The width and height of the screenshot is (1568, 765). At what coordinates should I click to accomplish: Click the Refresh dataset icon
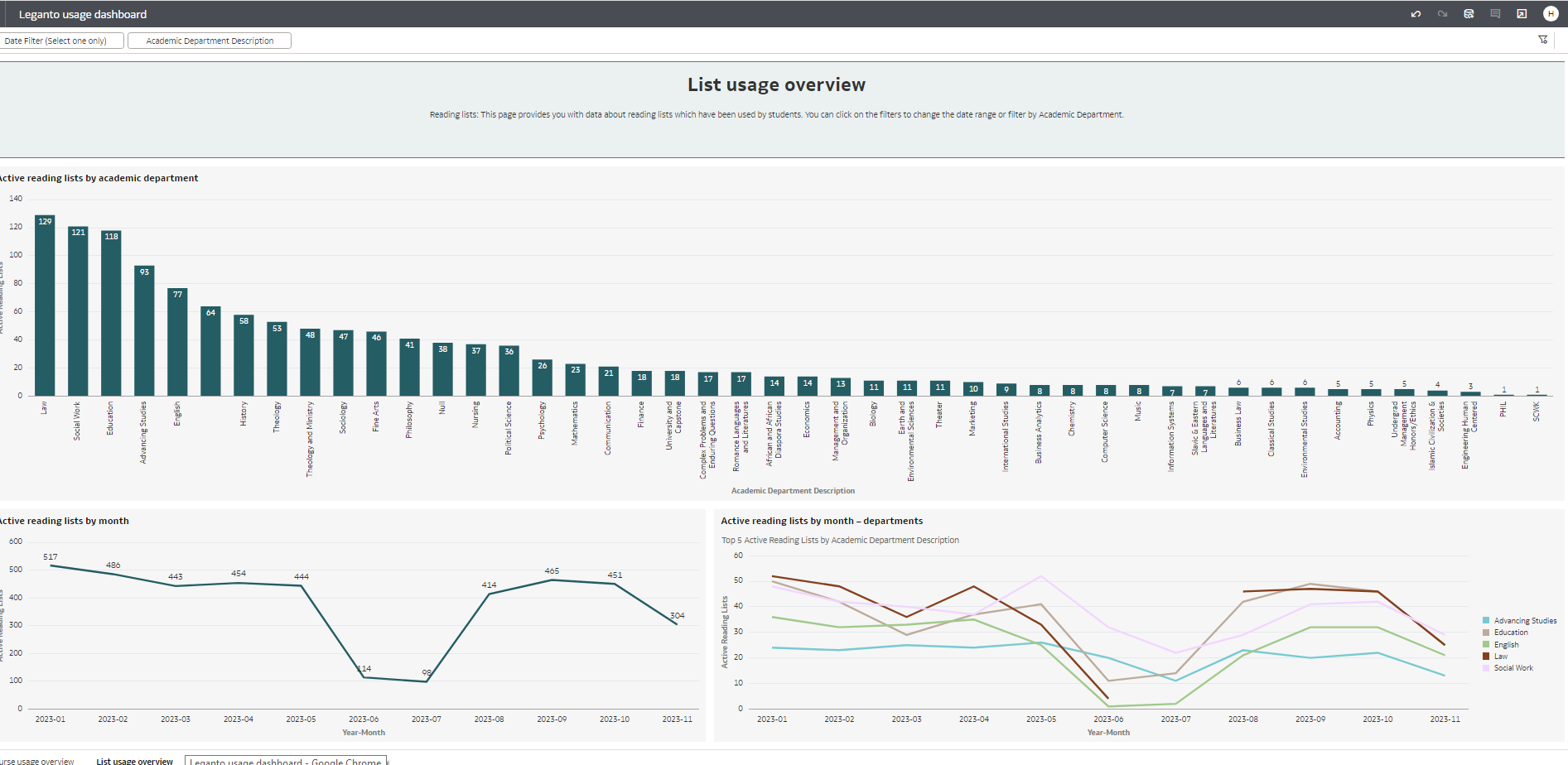[1469, 14]
